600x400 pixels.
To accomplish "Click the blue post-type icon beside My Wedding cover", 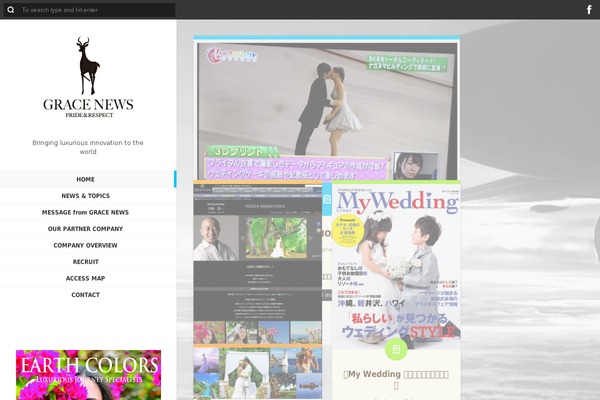I will coord(327,199).
